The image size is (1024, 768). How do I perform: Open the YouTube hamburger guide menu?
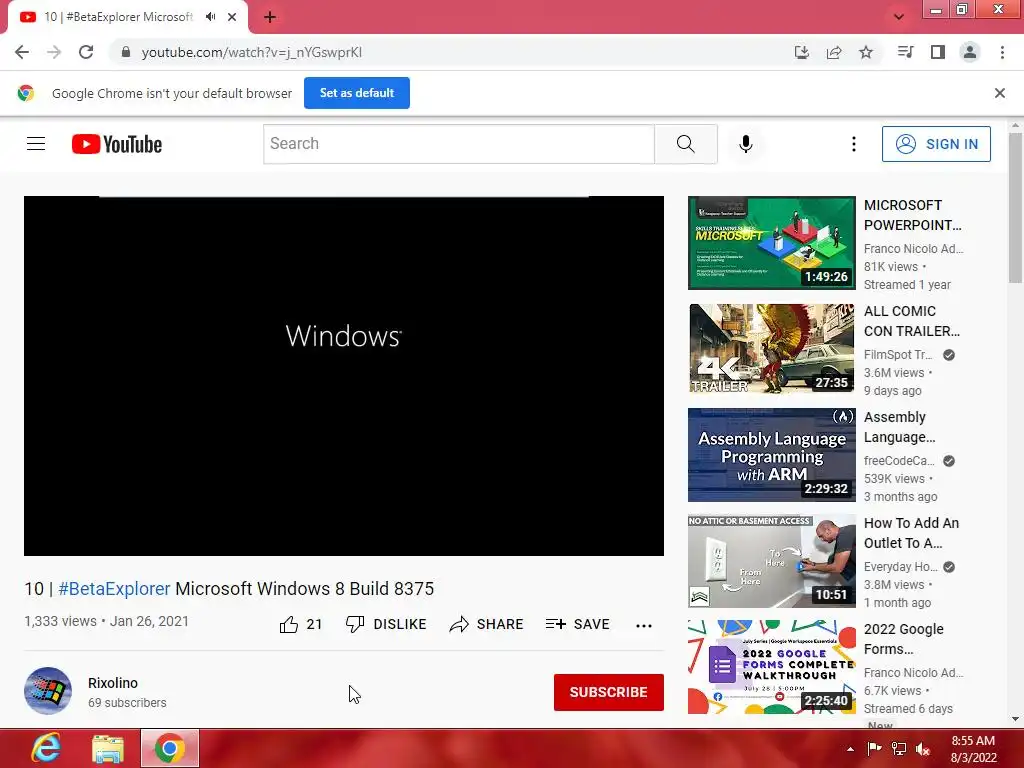click(x=36, y=144)
